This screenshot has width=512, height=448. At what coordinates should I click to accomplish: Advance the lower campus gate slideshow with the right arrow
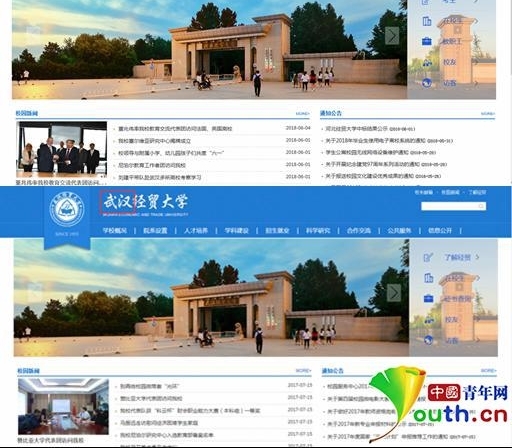[394, 293]
